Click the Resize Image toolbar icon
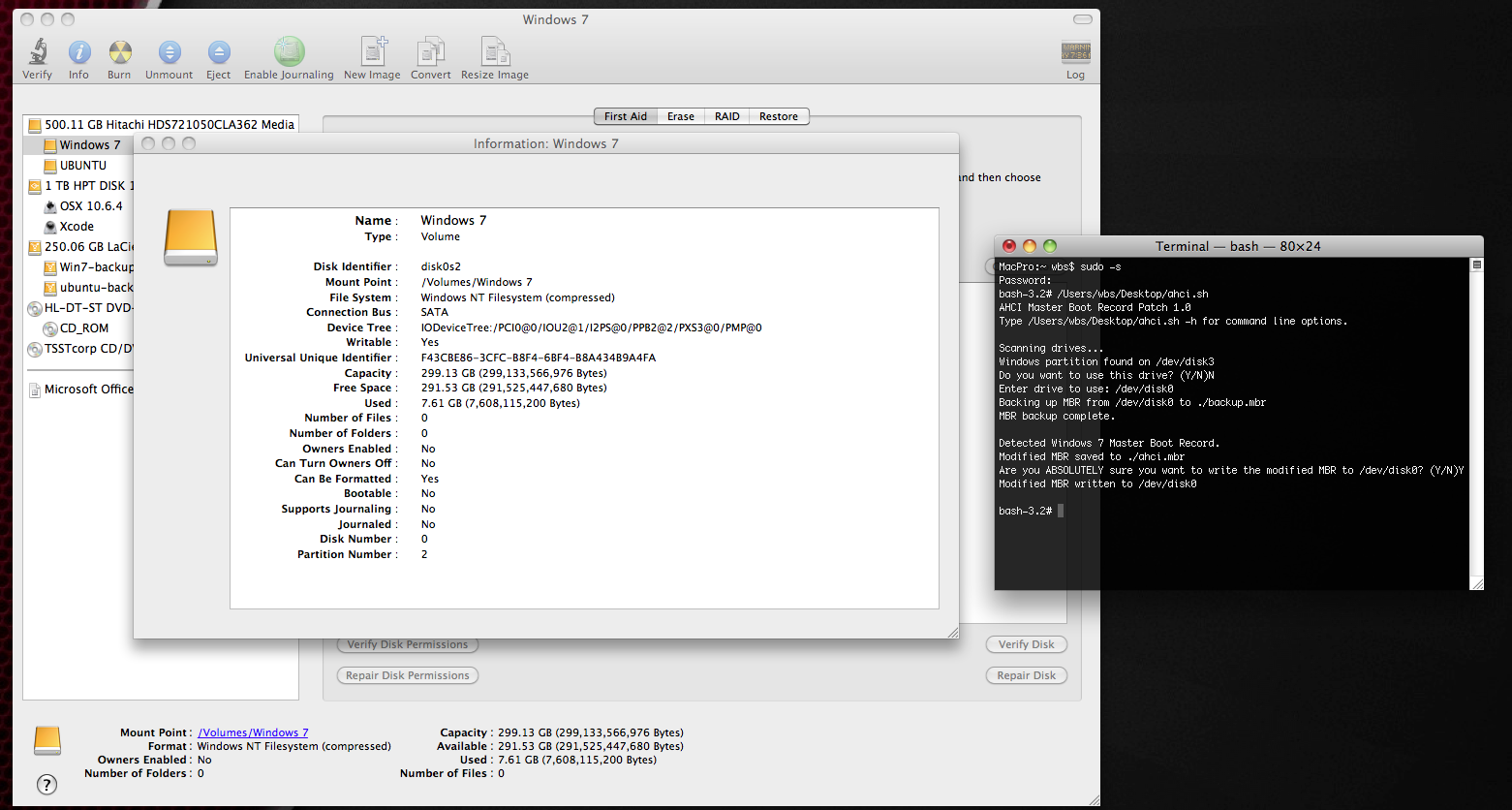Screen dimensions: 1512x810 pos(495,59)
